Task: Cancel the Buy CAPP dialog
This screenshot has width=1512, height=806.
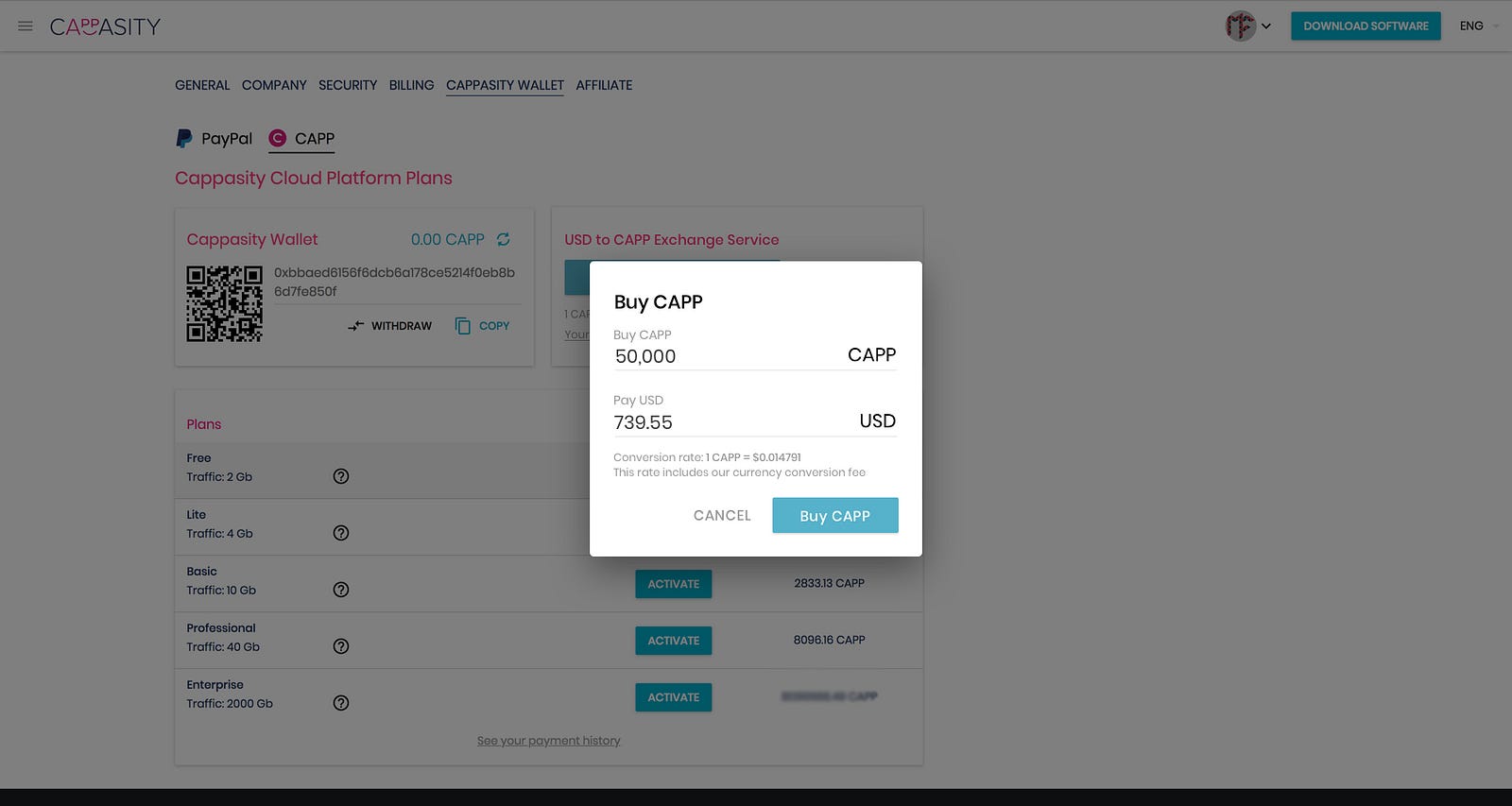Action: tap(722, 516)
